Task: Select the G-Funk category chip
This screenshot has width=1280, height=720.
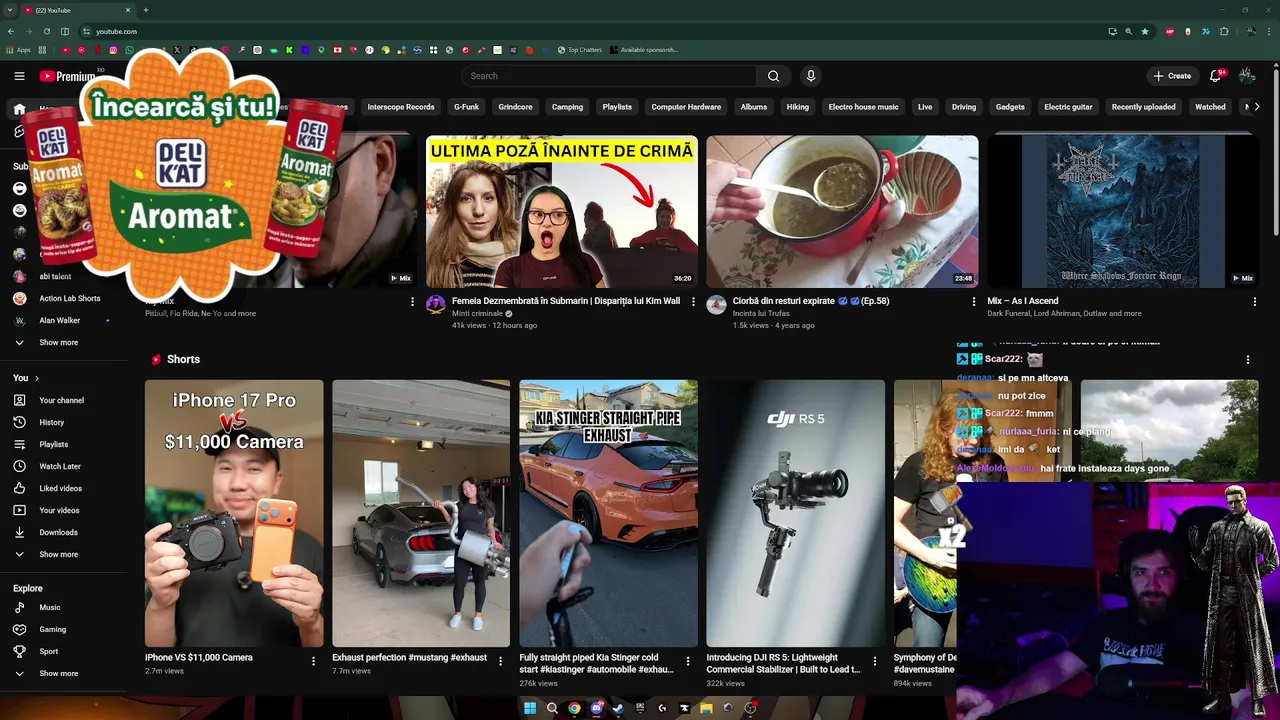Action: (x=466, y=107)
